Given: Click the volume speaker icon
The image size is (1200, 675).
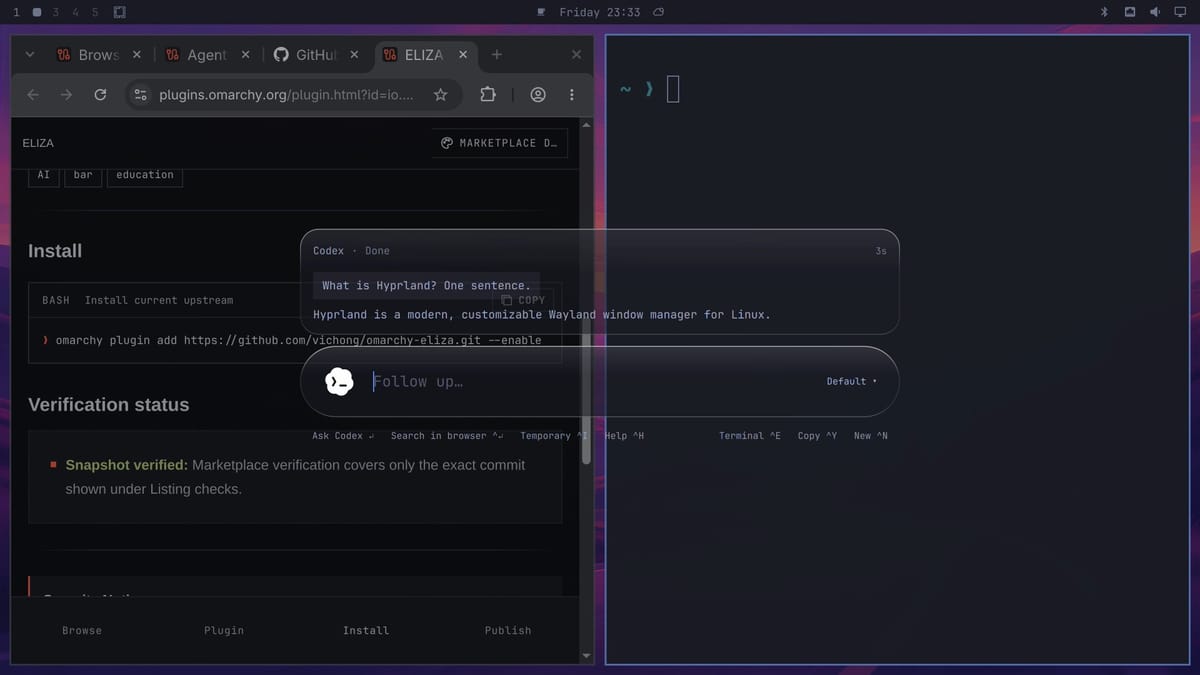Looking at the screenshot, I should tap(1155, 12).
